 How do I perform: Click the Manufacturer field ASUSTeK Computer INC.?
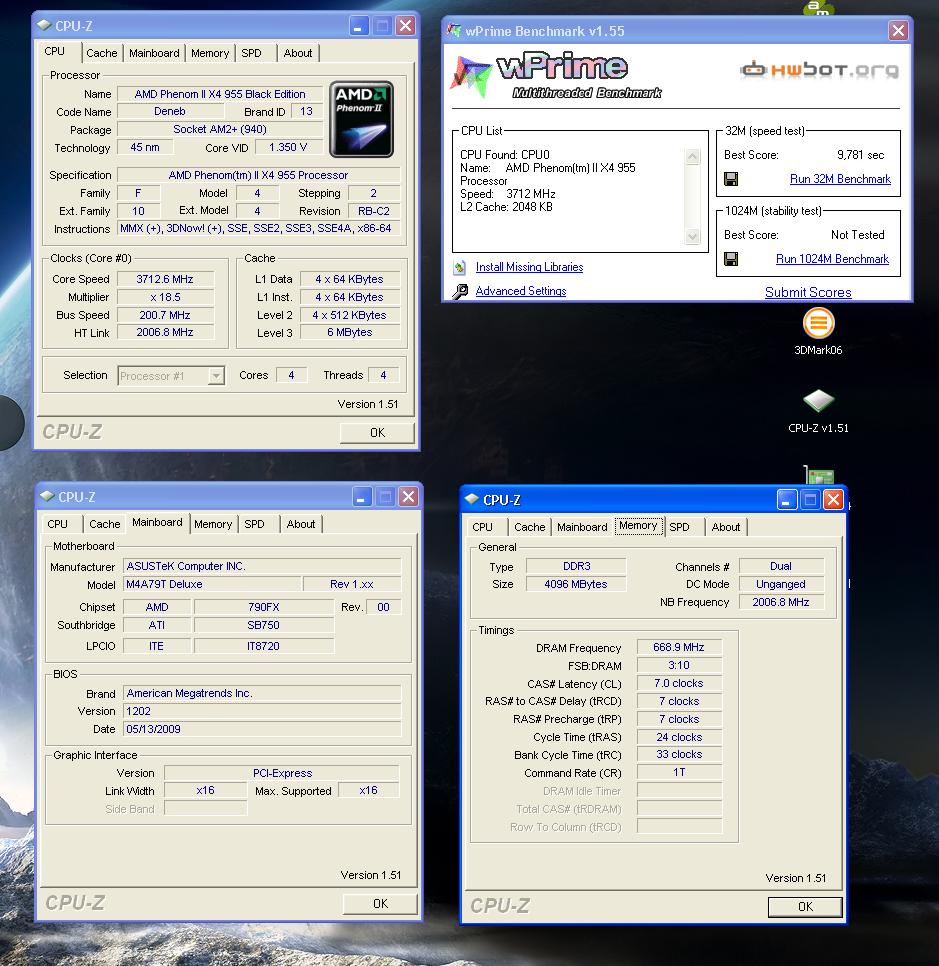coord(262,566)
